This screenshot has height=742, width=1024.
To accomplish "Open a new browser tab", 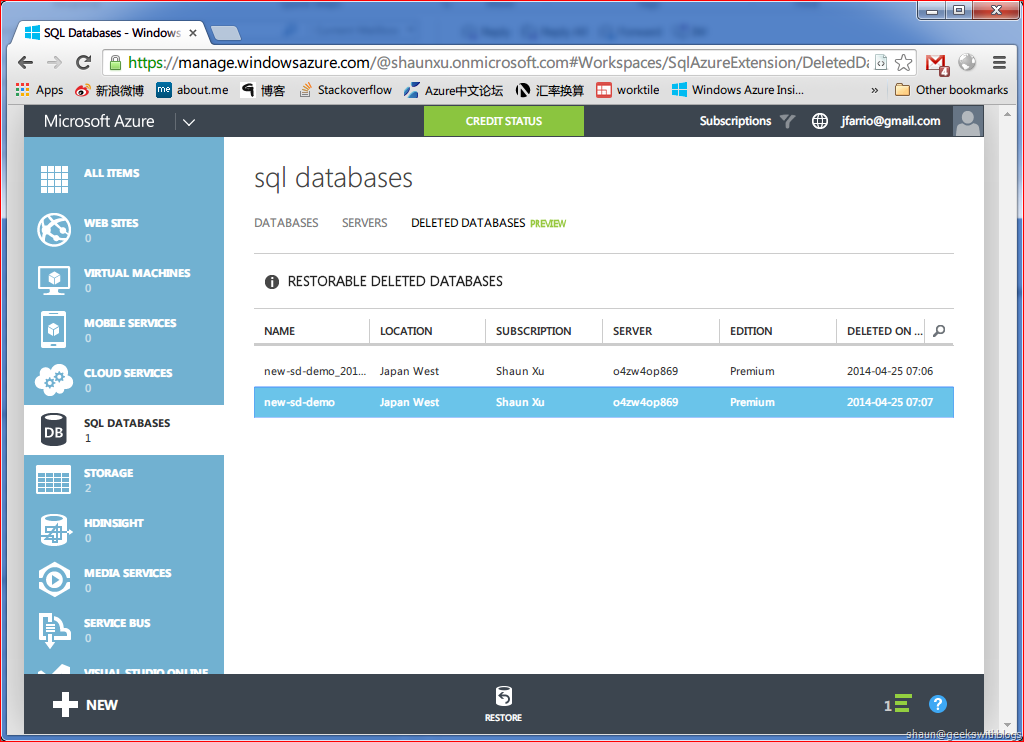I will (x=226, y=33).
